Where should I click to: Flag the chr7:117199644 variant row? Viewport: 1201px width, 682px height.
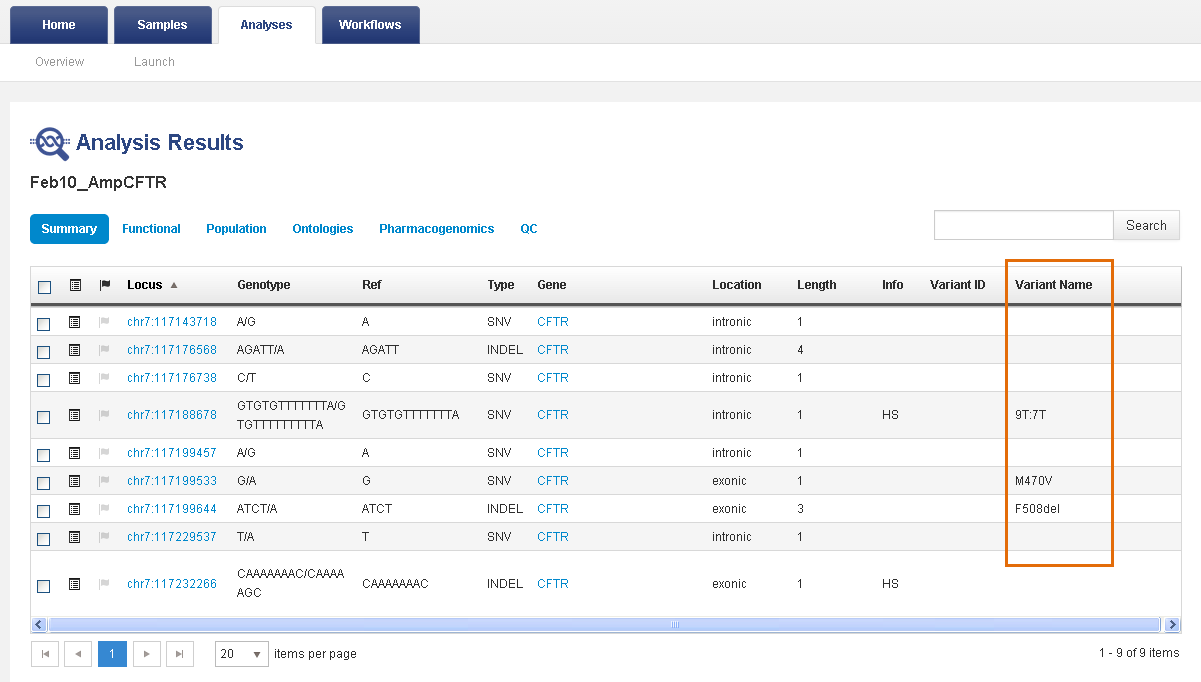click(104, 509)
